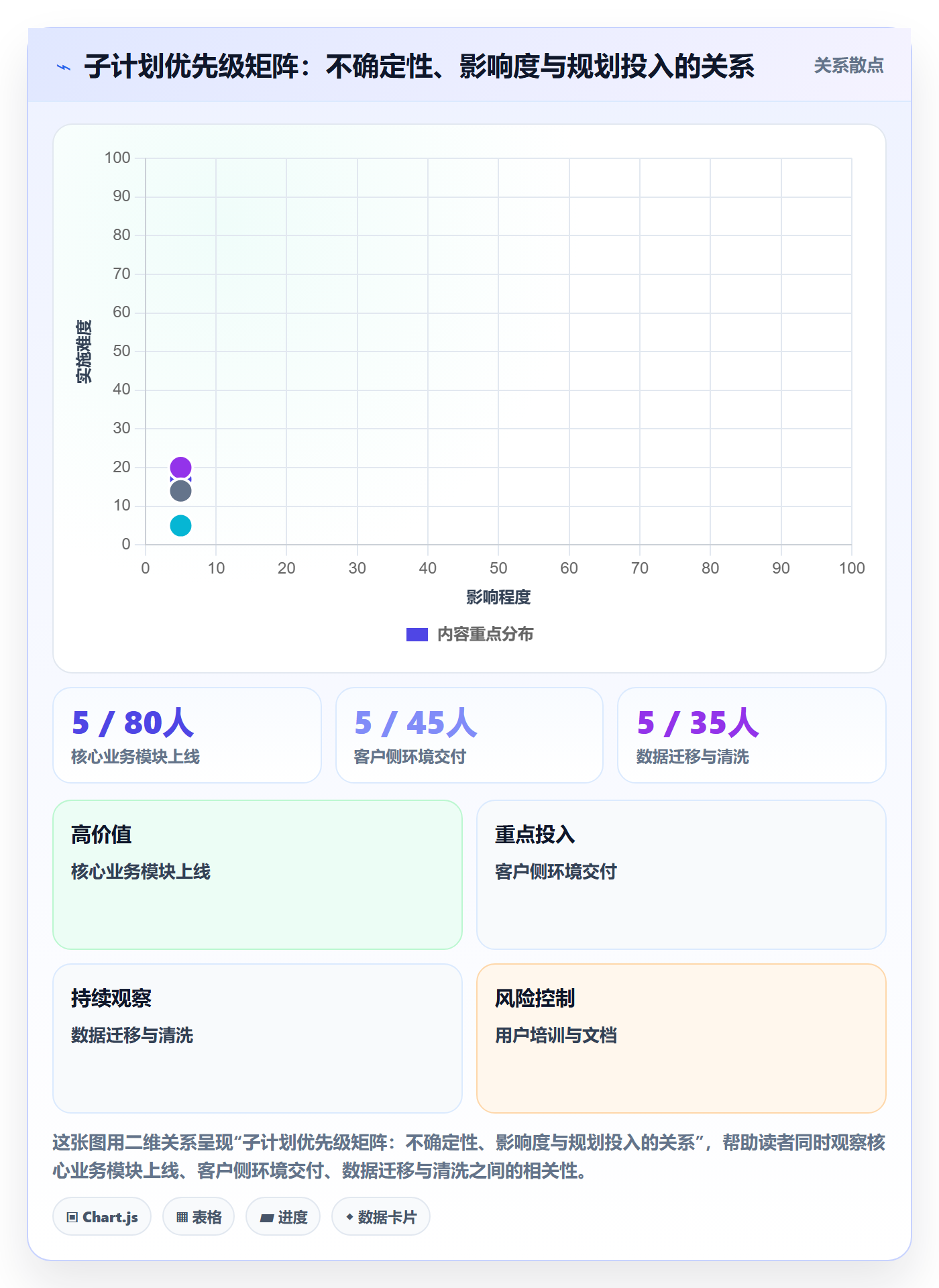The image size is (939, 1288).
Task: Click the Chart.js tag icon
Action: point(72,1217)
